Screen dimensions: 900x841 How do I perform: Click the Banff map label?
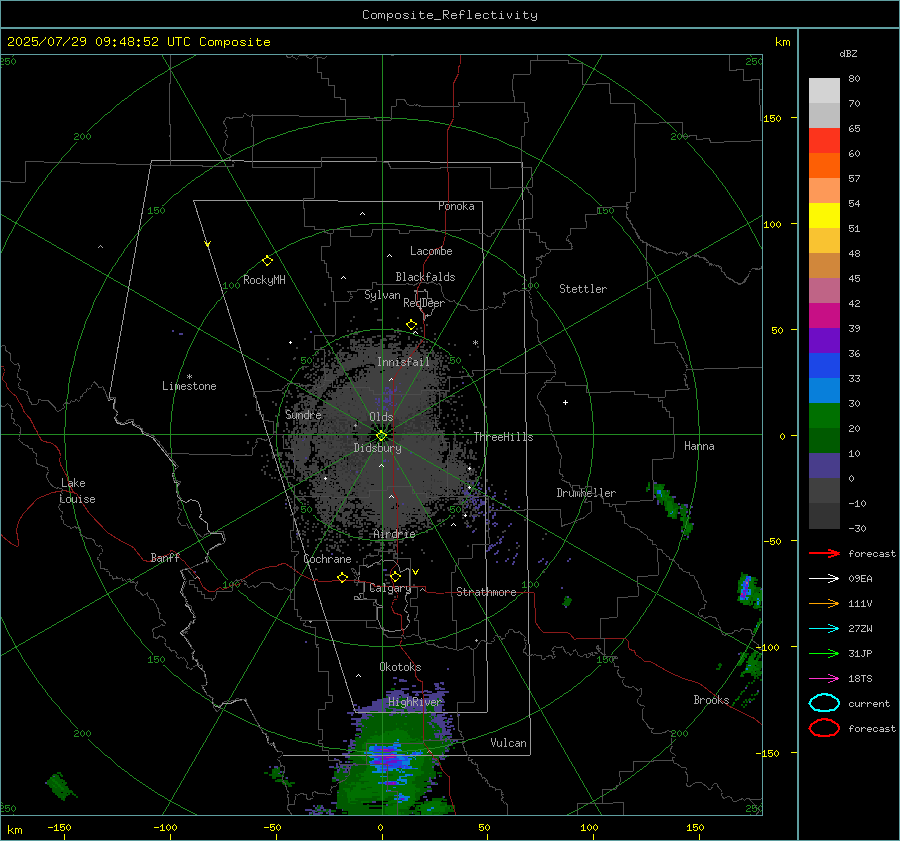tap(165, 558)
